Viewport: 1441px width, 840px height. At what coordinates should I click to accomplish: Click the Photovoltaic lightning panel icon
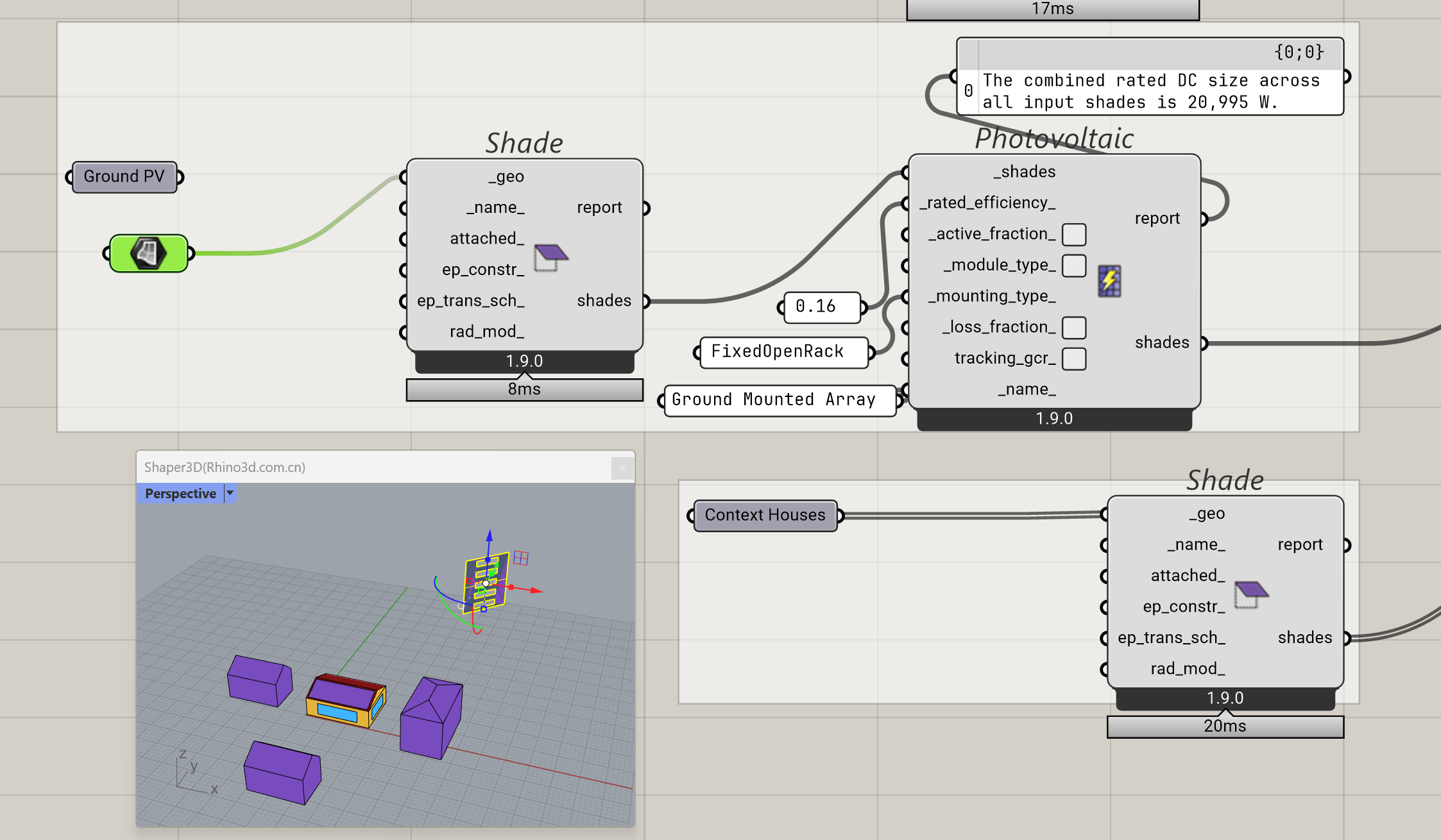click(1109, 281)
